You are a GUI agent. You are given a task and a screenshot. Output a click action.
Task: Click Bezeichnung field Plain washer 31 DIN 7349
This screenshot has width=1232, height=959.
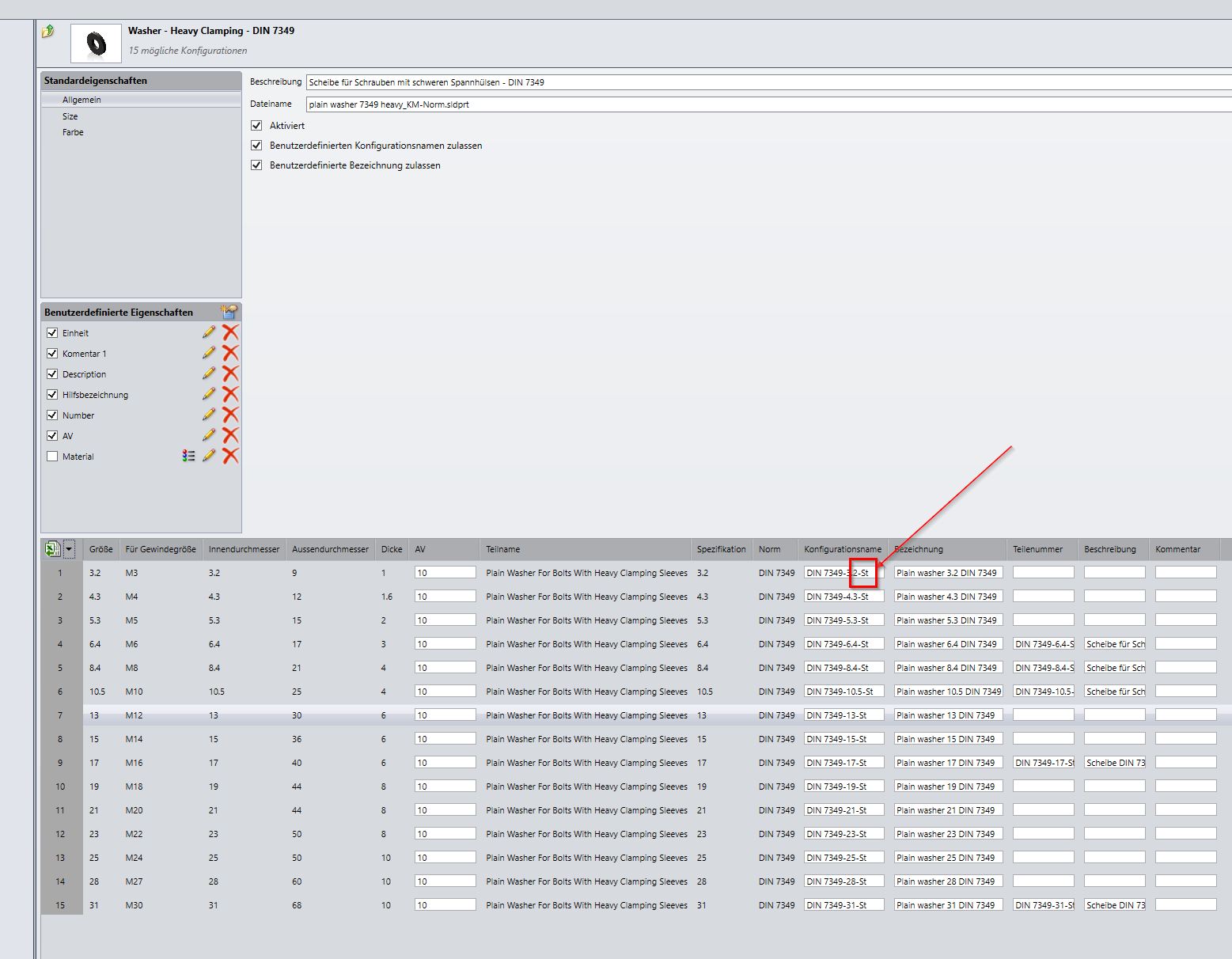949,905
